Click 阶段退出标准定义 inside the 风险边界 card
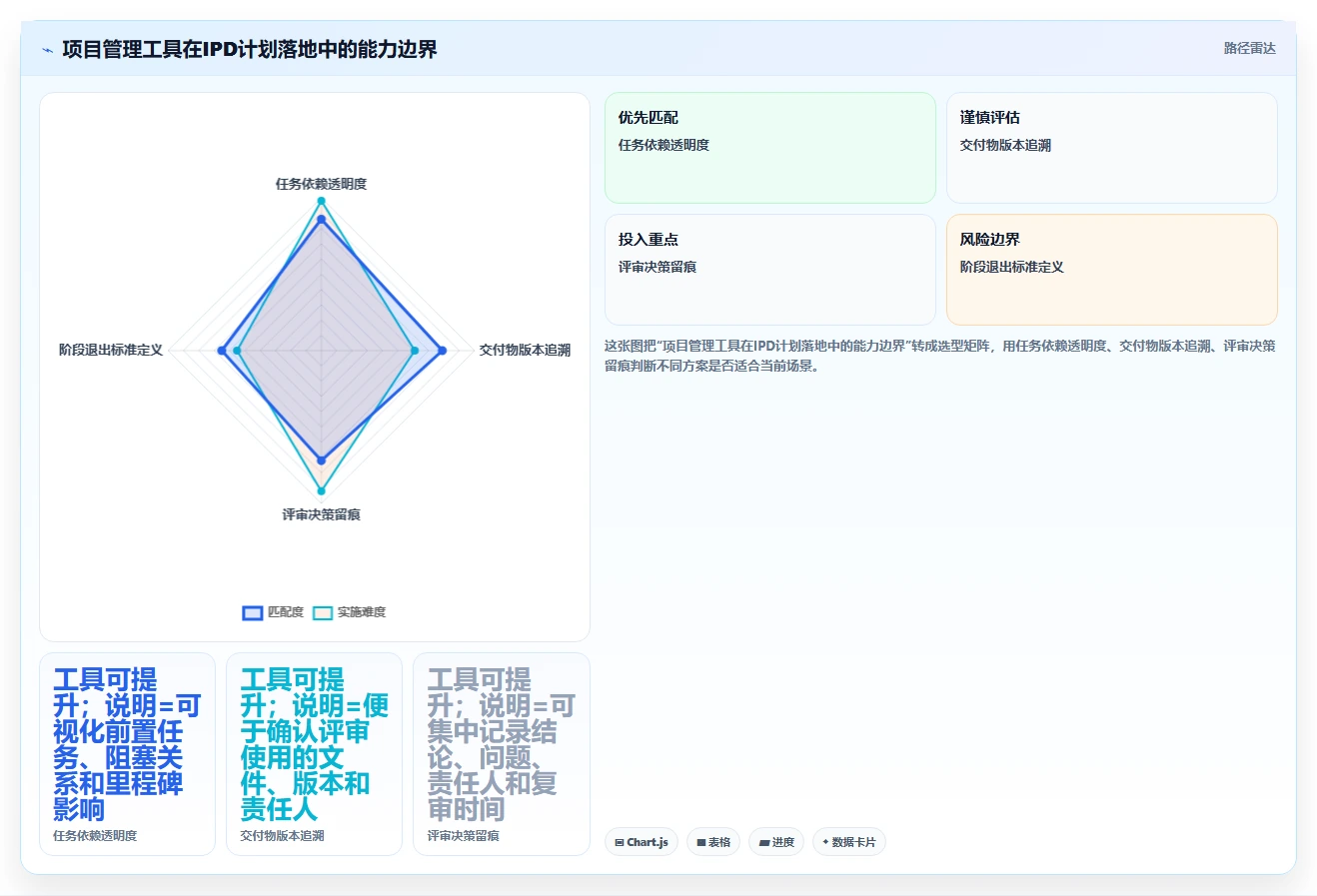 [x=1012, y=267]
